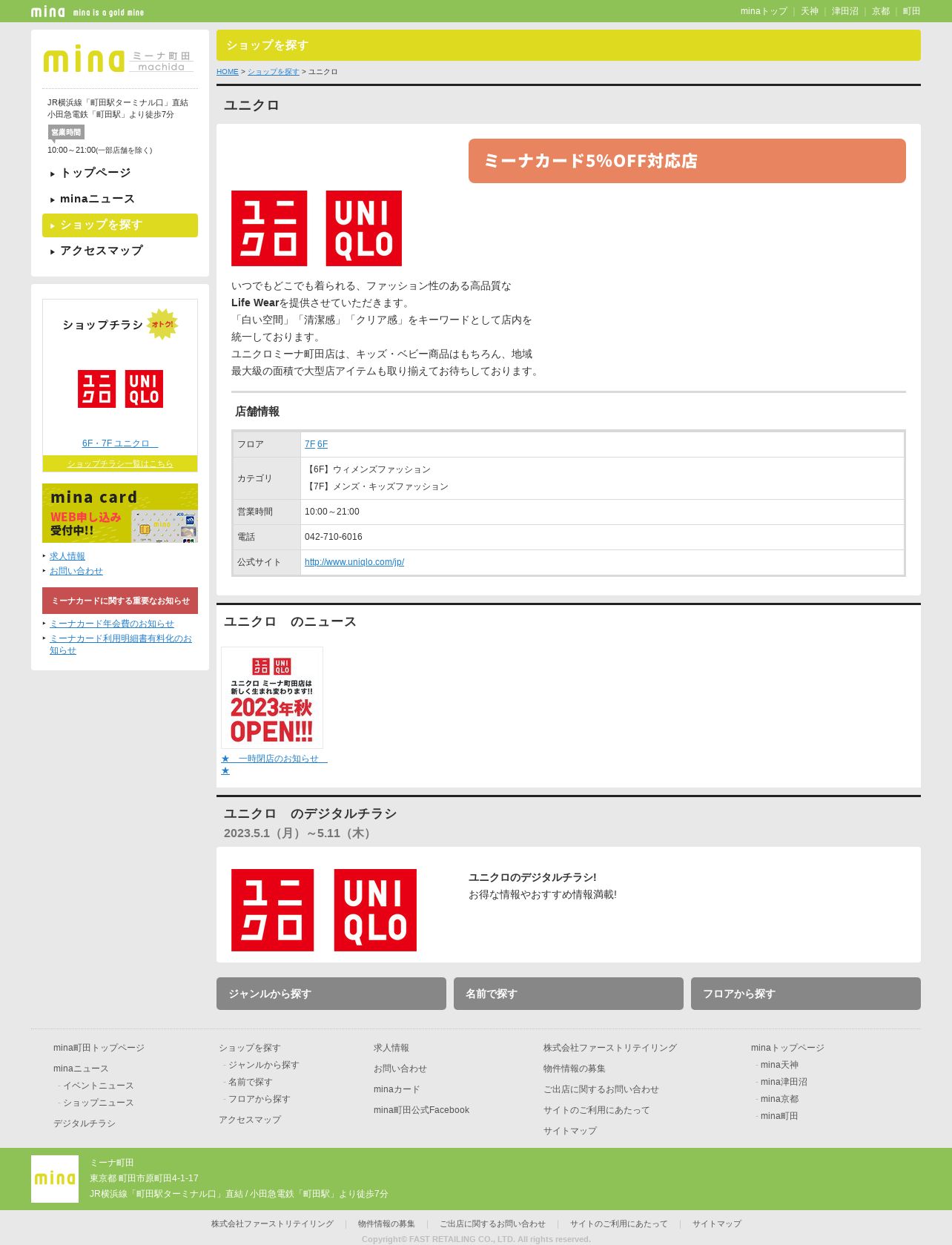Open ミーナカード利用明細書有料化のお知らせ link
Viewport: 952px width, 1245px height.
point(121,644)
